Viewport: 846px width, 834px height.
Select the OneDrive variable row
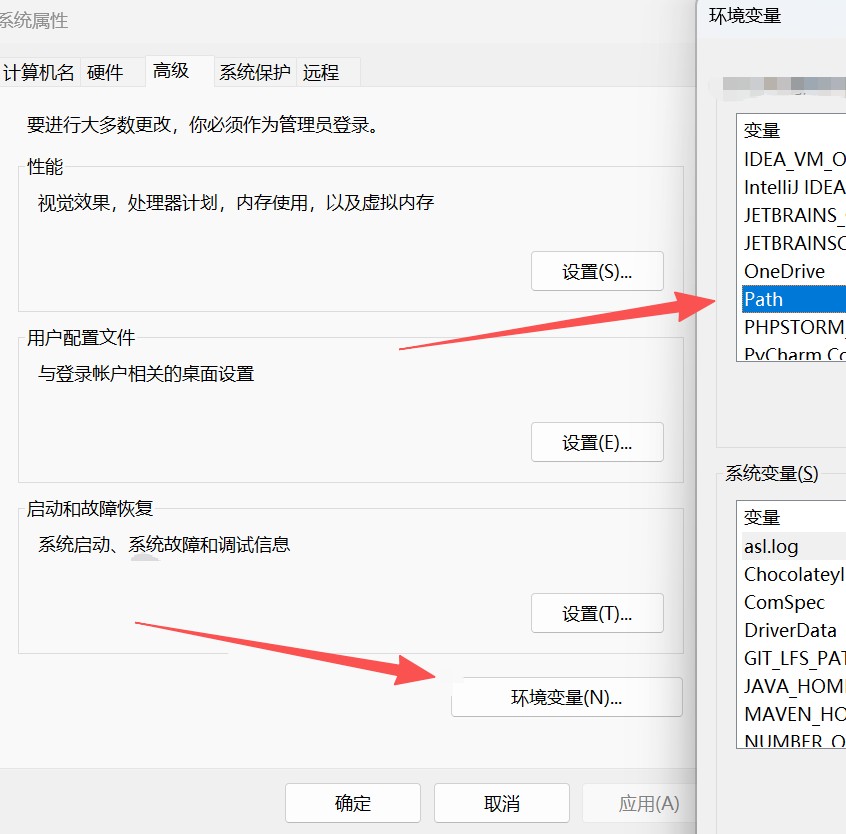(794, 271)
